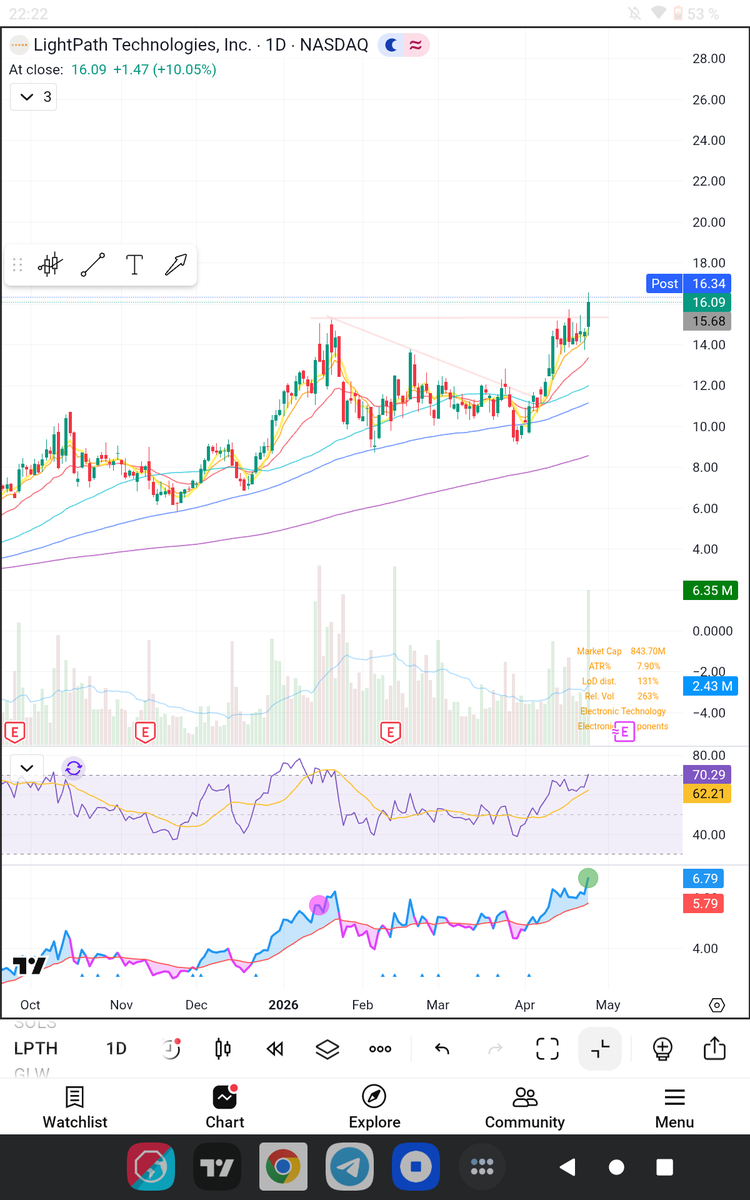Image resolution: width=750 pixels, height=1200 pixels.
Task: Click the RSI indicator refresh icon
Action: [73, 768]
